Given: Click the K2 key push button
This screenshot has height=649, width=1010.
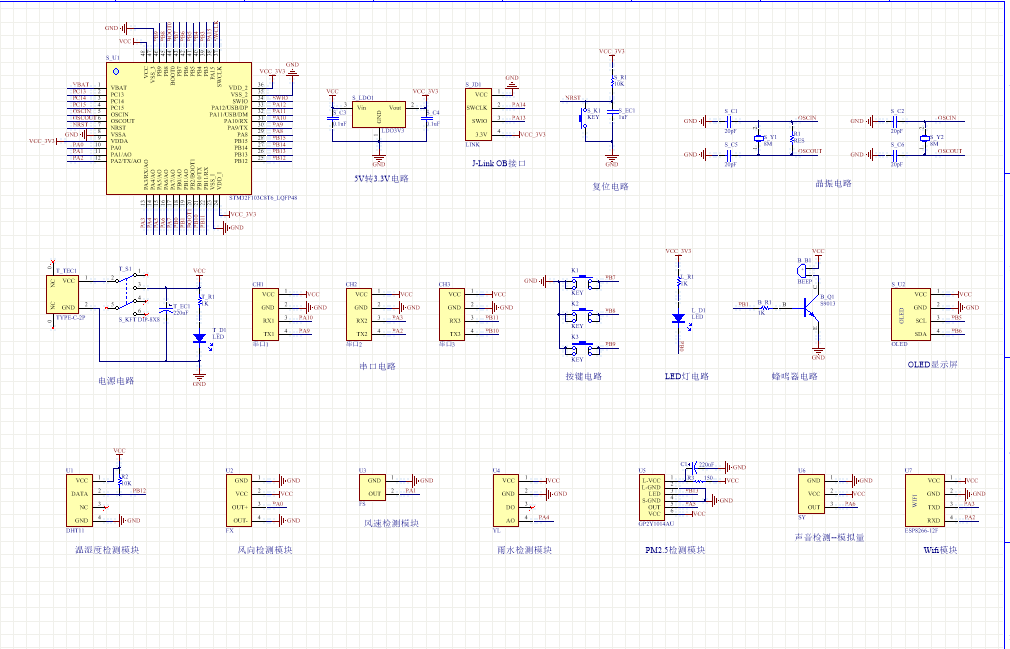Looking at the screenshot, I should [579, 313].
